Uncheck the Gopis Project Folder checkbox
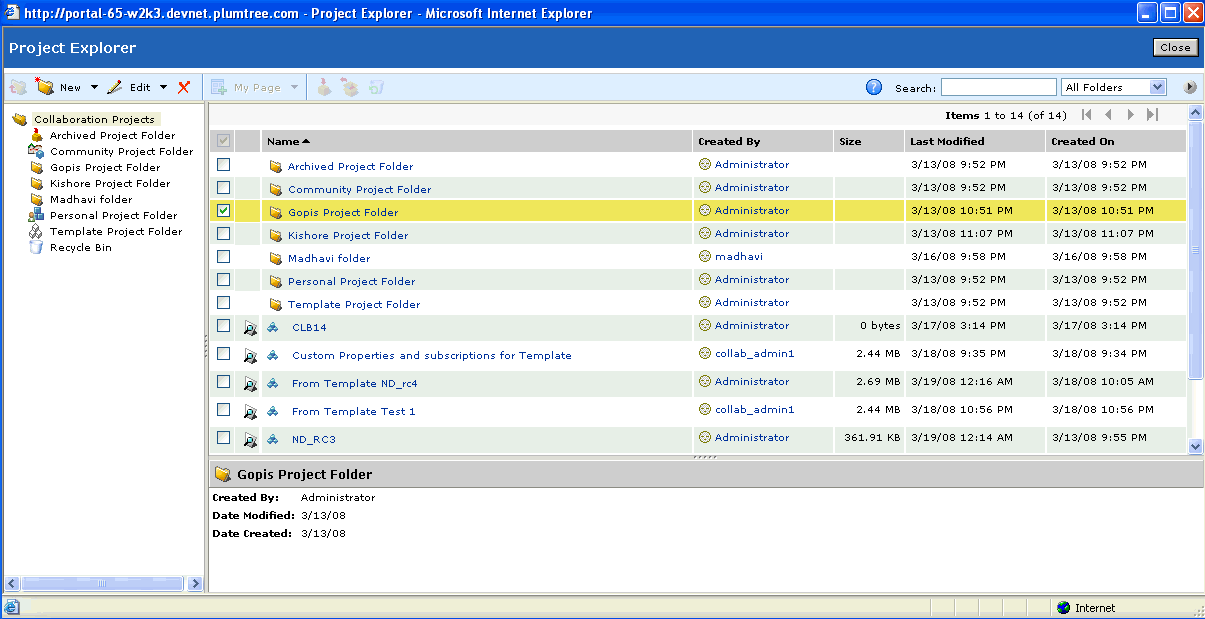Screen dimensions: 1205x619 point(224,210)
